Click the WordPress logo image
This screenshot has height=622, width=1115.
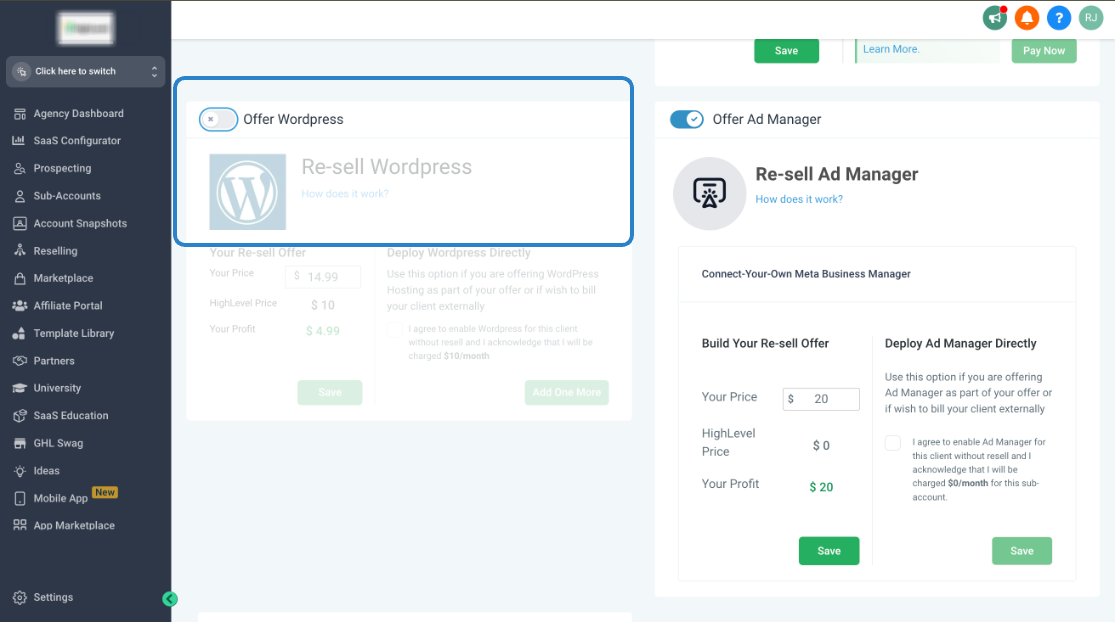click(247, 192)
